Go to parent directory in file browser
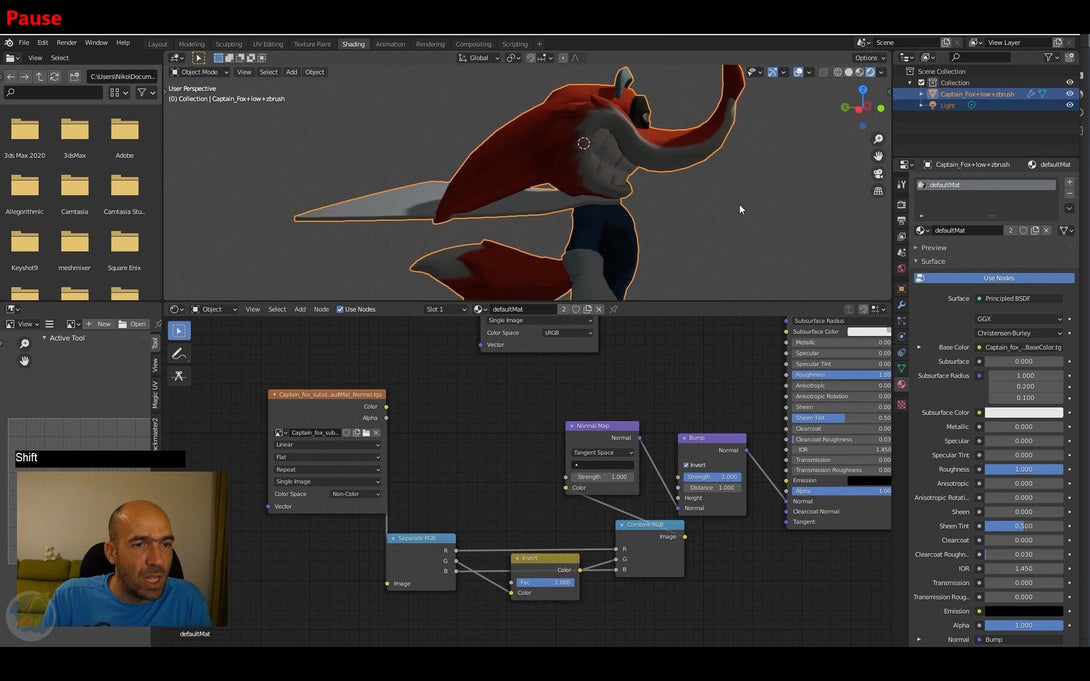Screen dimensions: 1090x681 click(x=40, y=76)
